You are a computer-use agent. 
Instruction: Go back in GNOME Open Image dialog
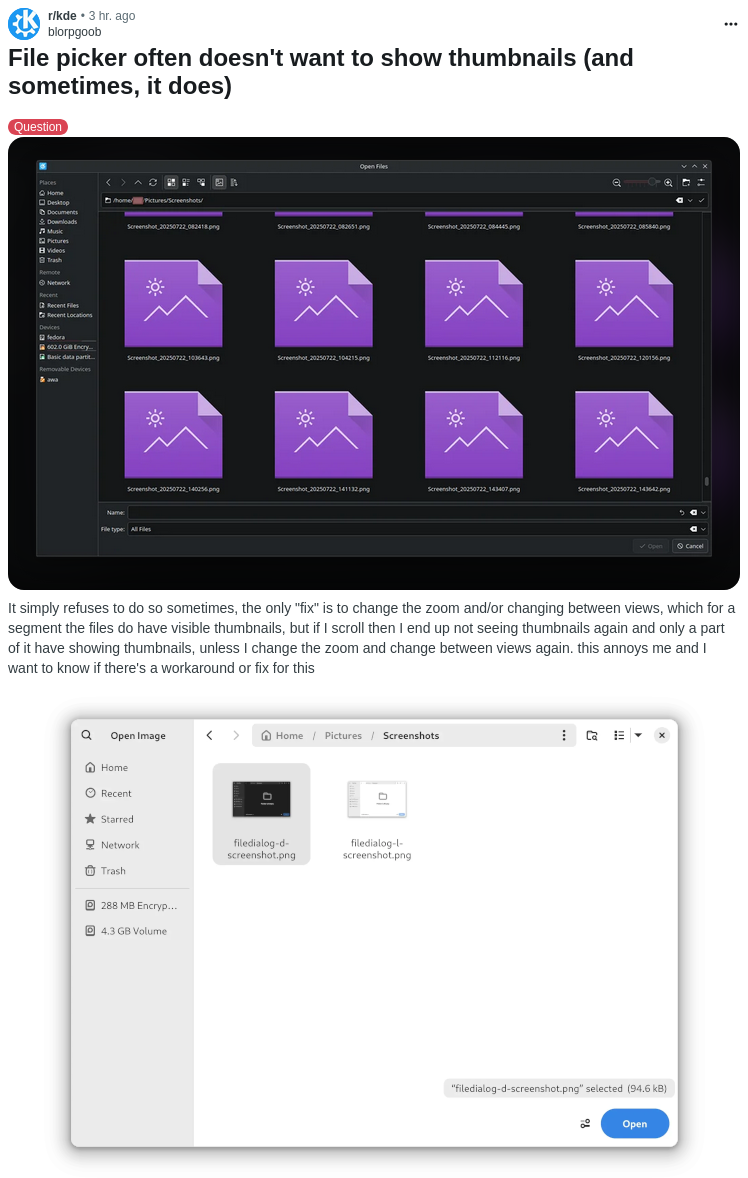point(210,735)
